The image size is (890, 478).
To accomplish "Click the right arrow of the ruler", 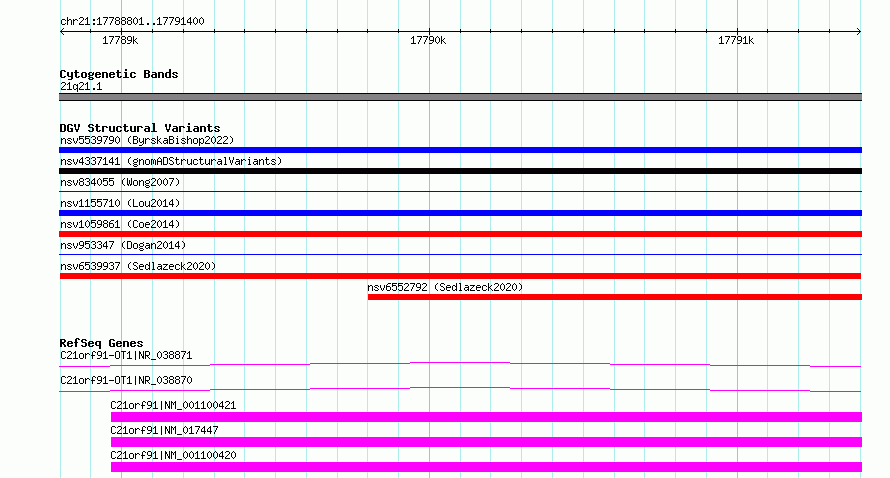I will tap(859, 32).
